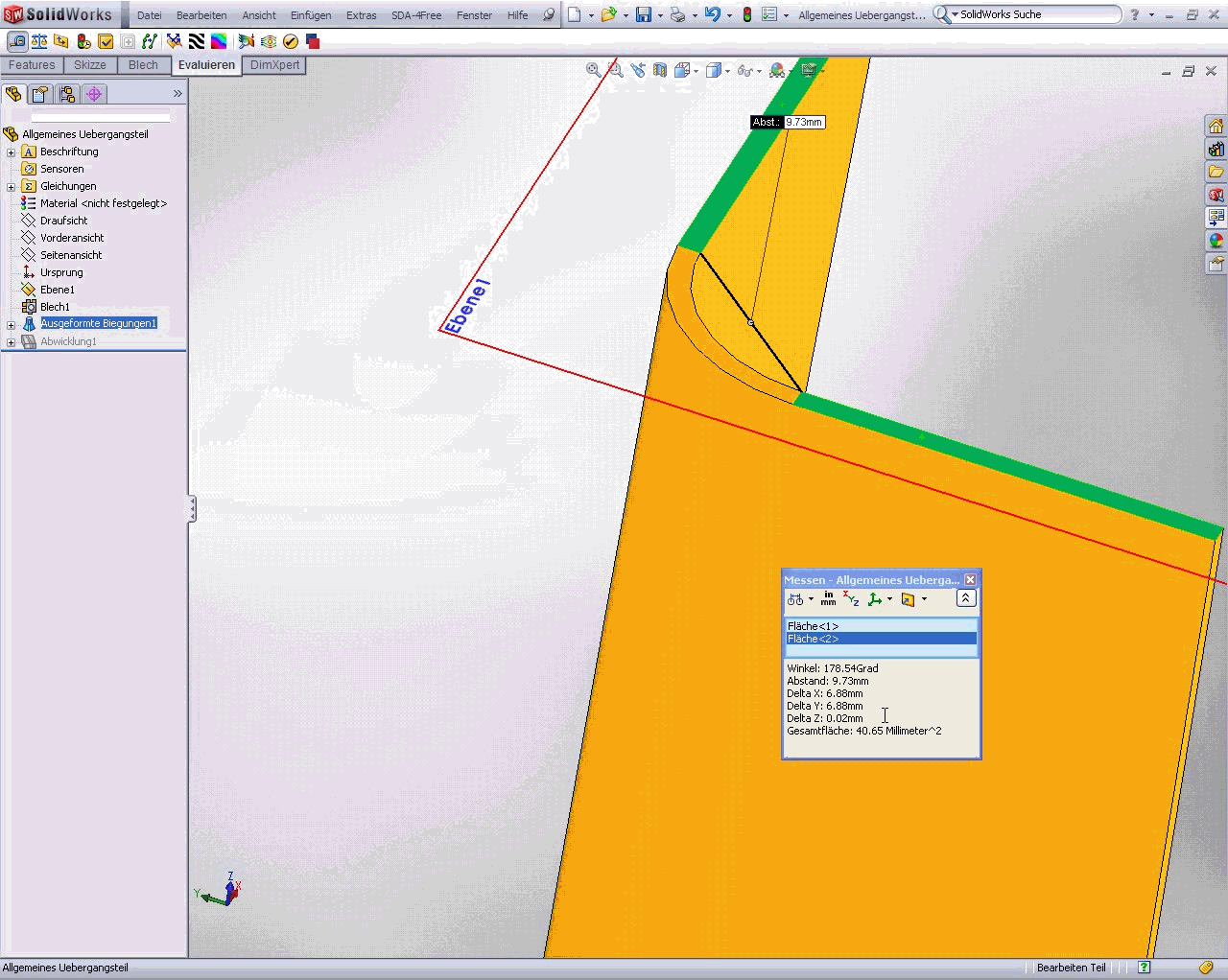Select the Zebra Stripes tool
The image size is (1228, 980).
[196, 41]
